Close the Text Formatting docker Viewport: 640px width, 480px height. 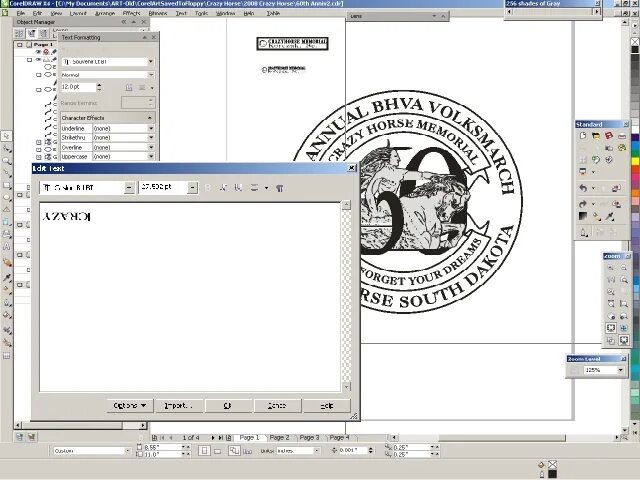pyautogui.click(x=154, y=37)
